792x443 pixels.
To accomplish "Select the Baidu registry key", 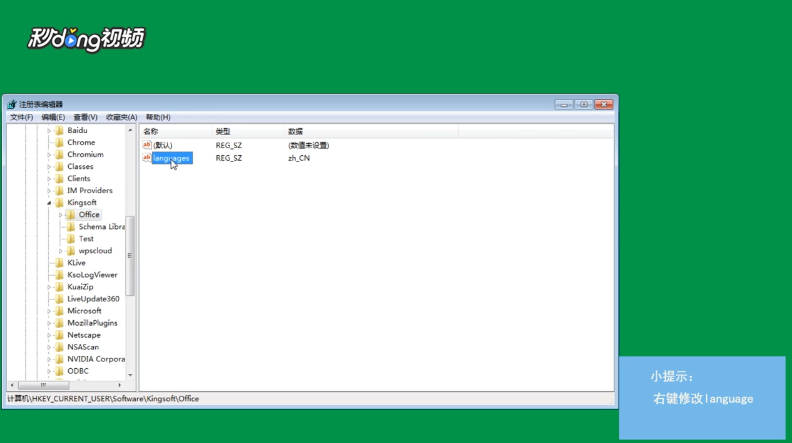I will [77, 130].
